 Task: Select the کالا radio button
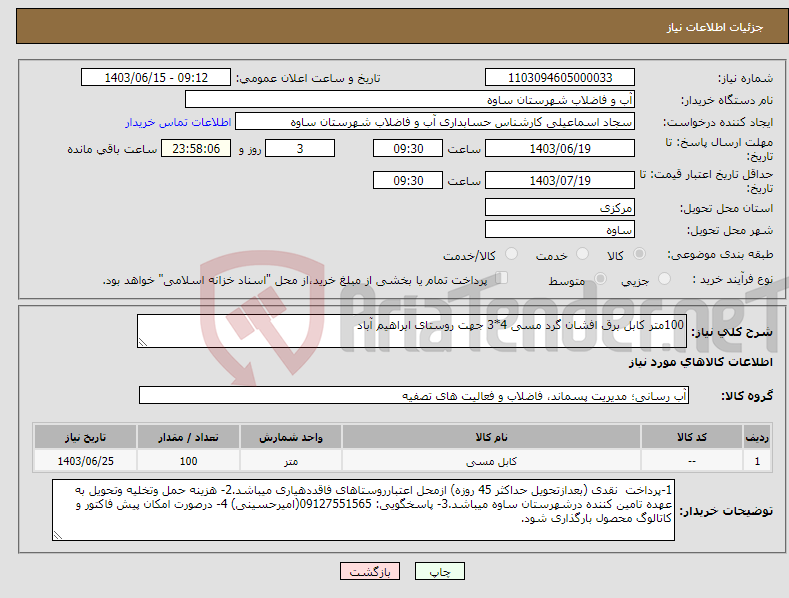(640, 254)
